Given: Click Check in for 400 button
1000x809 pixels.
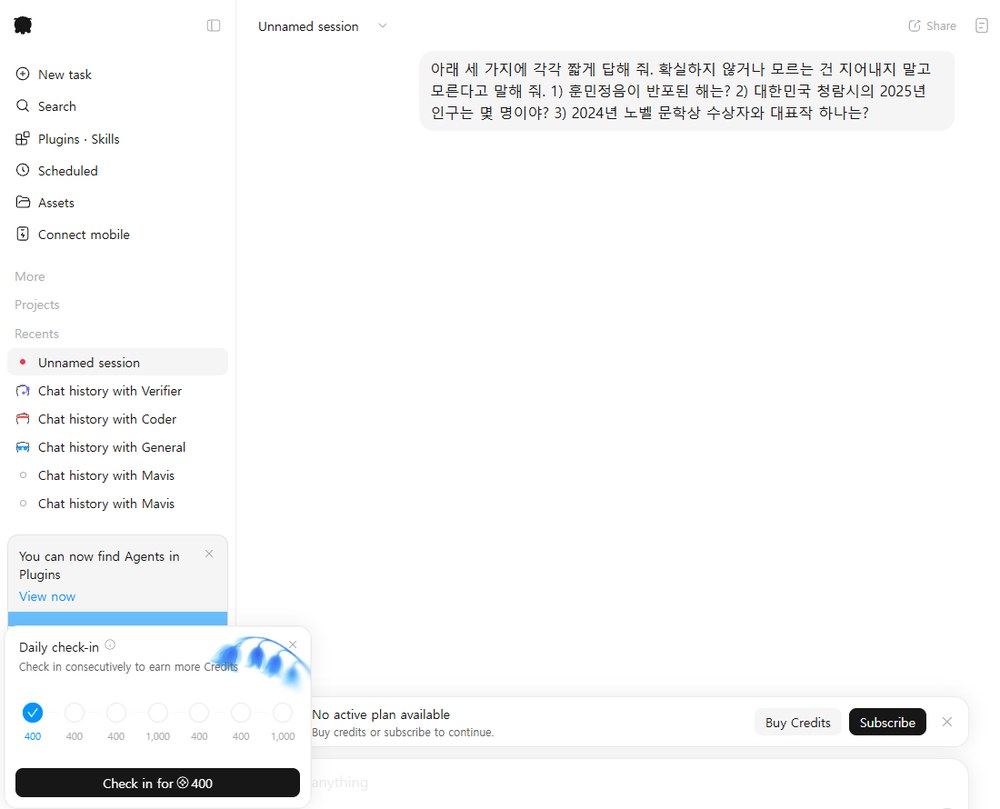Looking at the screenshot, I should [158, 783].
